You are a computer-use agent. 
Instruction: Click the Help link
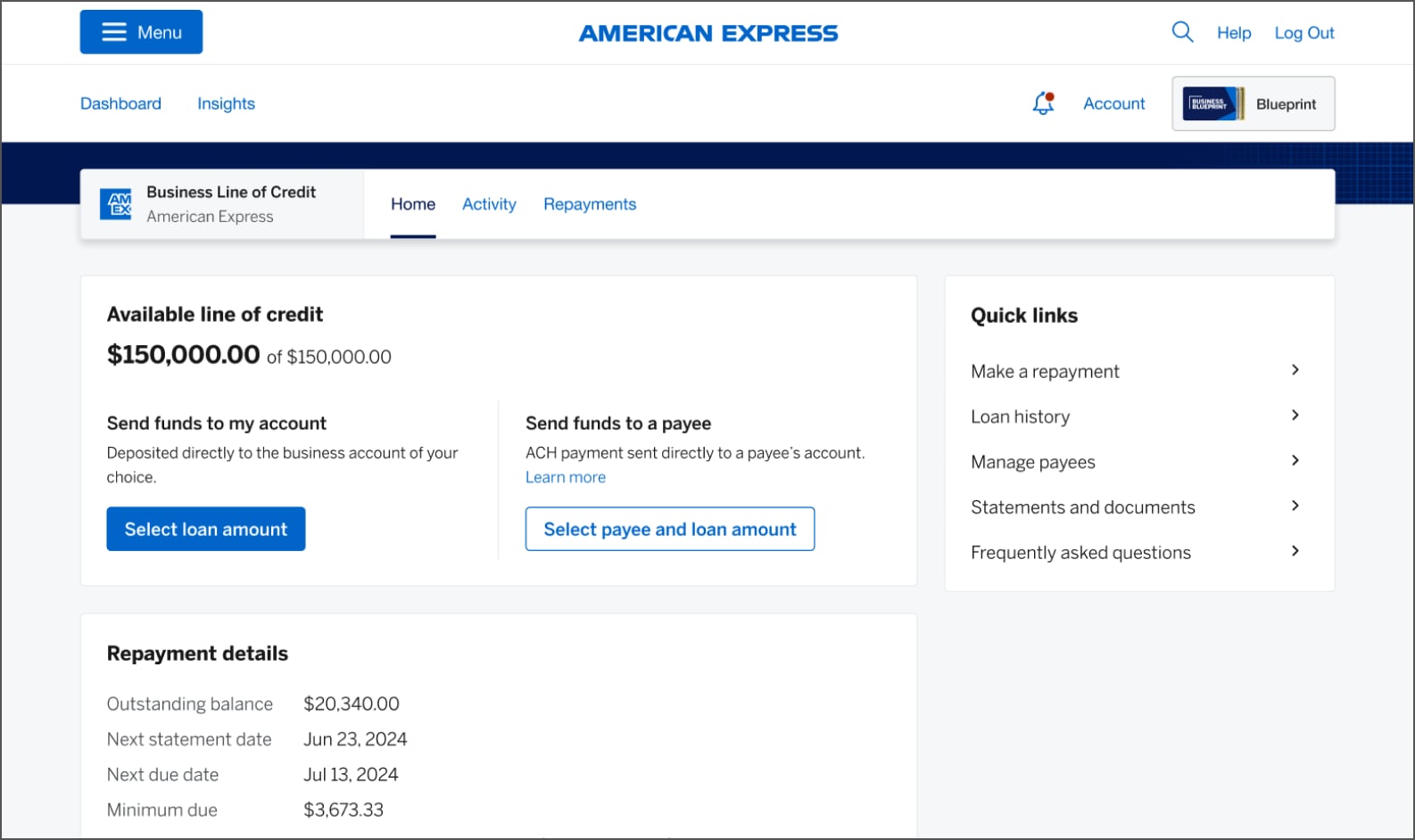1234,32
